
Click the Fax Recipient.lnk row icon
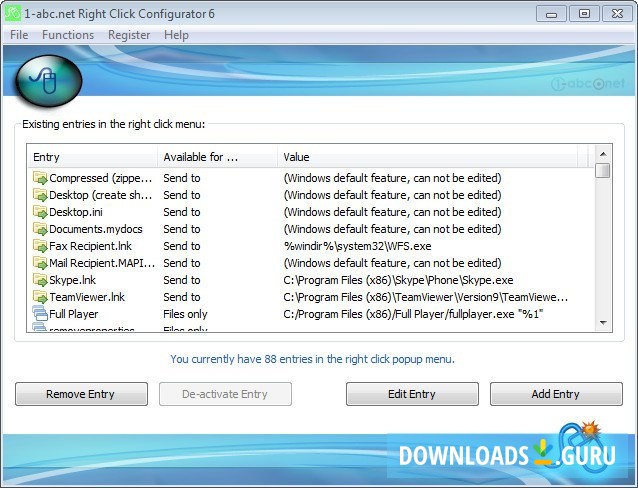tap(40, 246)
